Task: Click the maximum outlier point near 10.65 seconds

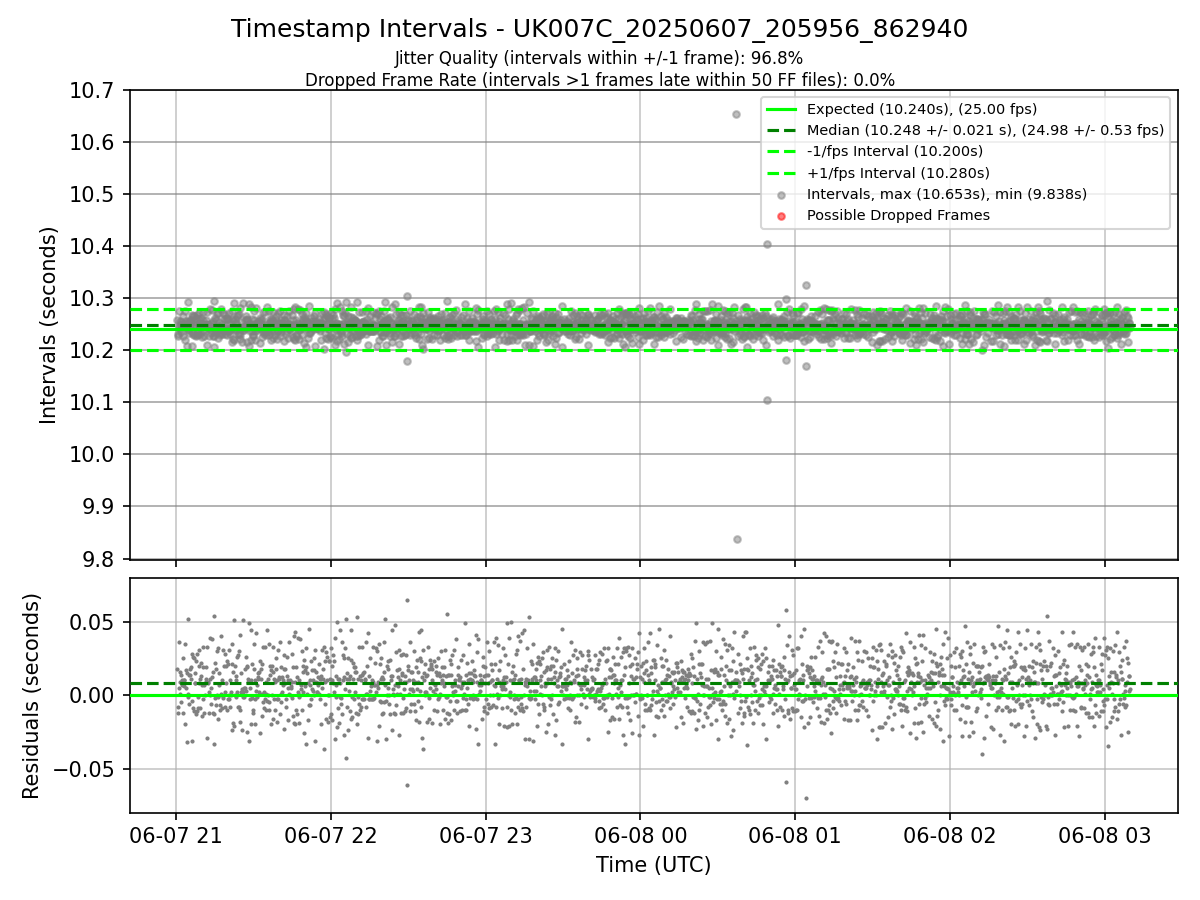Action: point(736,114)
